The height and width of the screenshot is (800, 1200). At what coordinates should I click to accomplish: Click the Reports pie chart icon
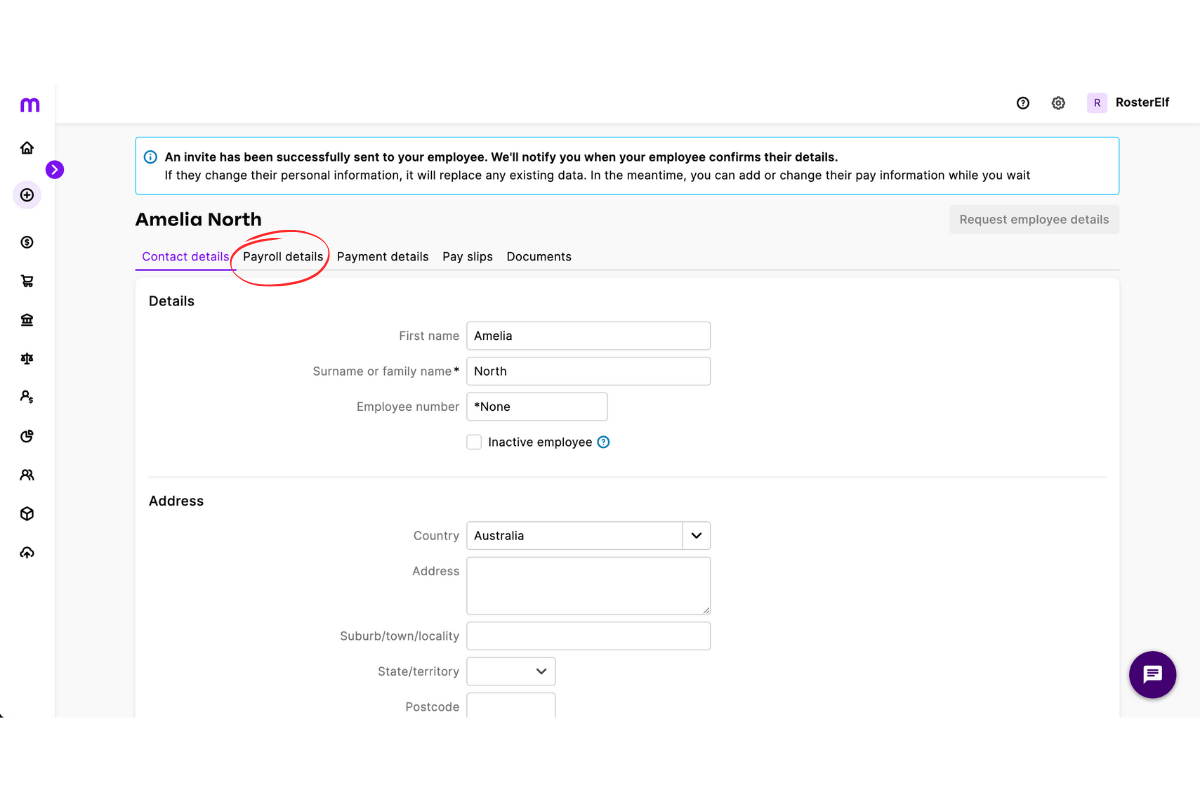[x=27, y=435]
